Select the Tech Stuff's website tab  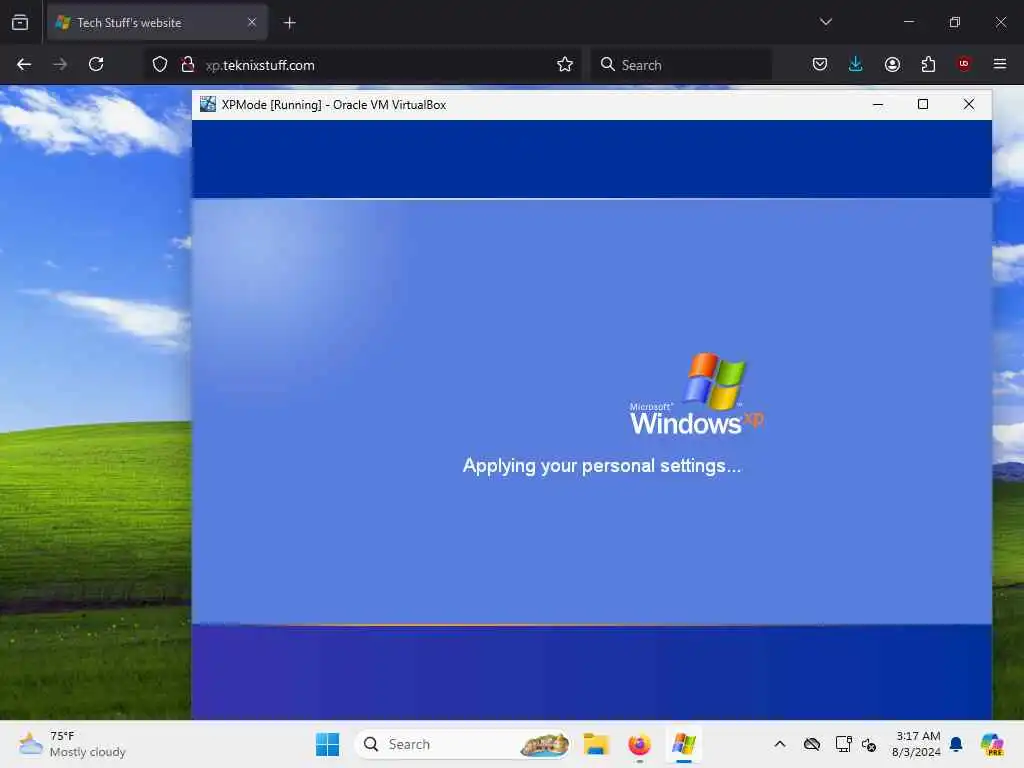157,22
